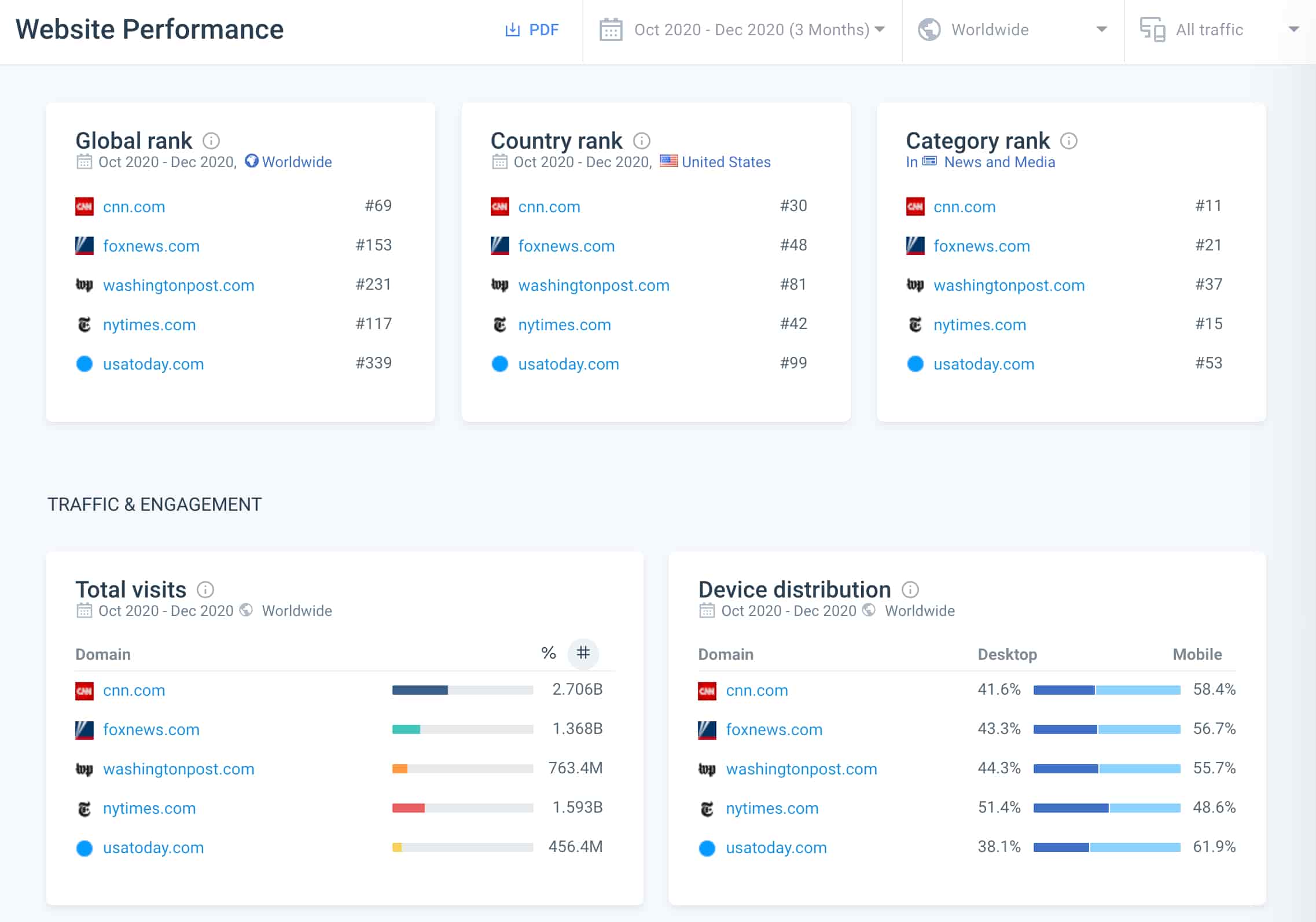Click the News and Media category icon
Image resolution: width=1316 pixels, height=922 pixels.
coord(929,161)
